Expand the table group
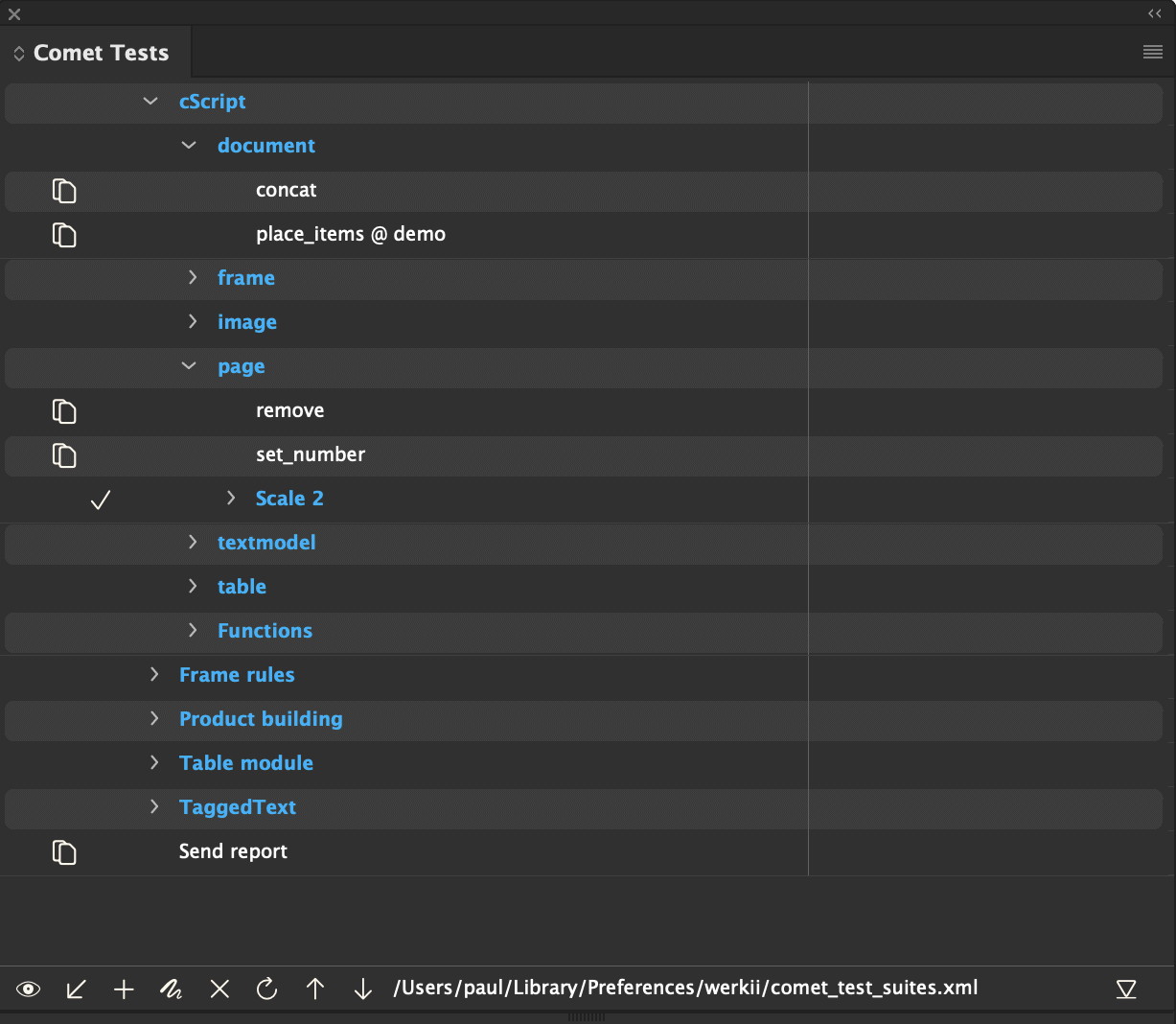Viewport: 1176px width, 1024px height. [193, 586]
